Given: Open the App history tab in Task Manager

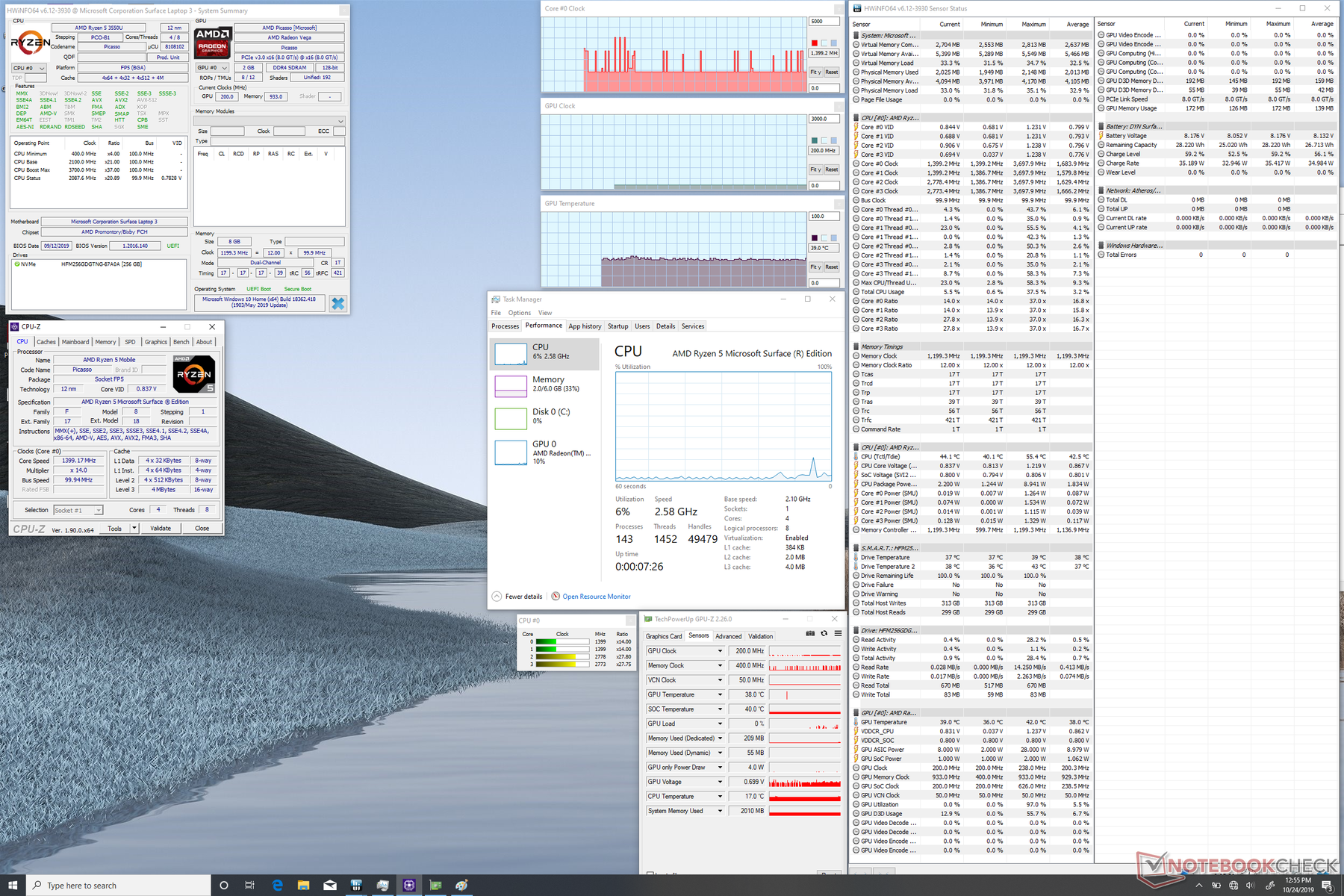Looking at the screenshot, I should click(585, 326).
